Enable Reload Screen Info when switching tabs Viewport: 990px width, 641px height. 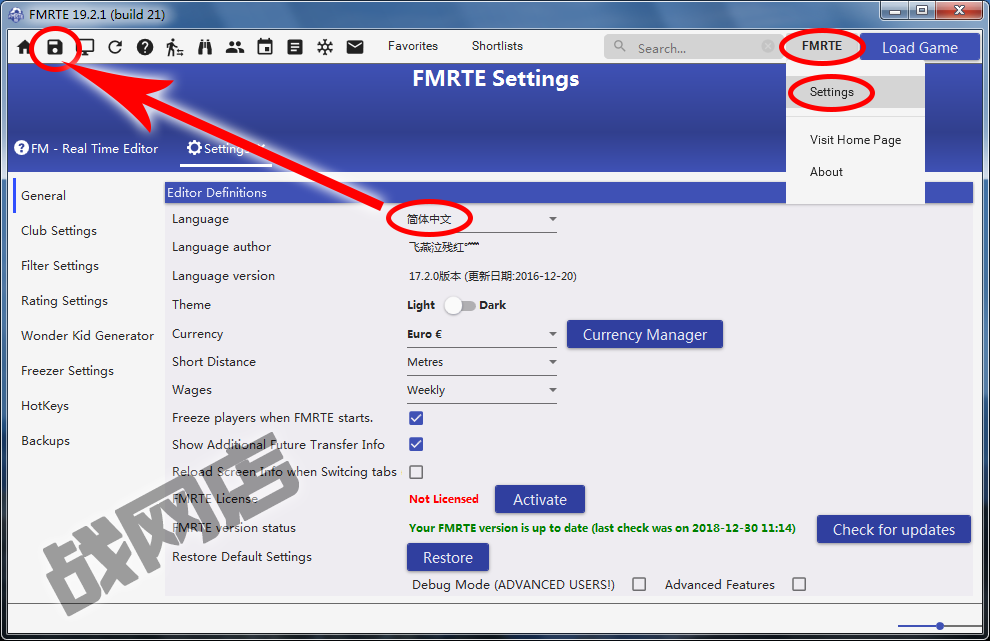click(x=416, y=472)
